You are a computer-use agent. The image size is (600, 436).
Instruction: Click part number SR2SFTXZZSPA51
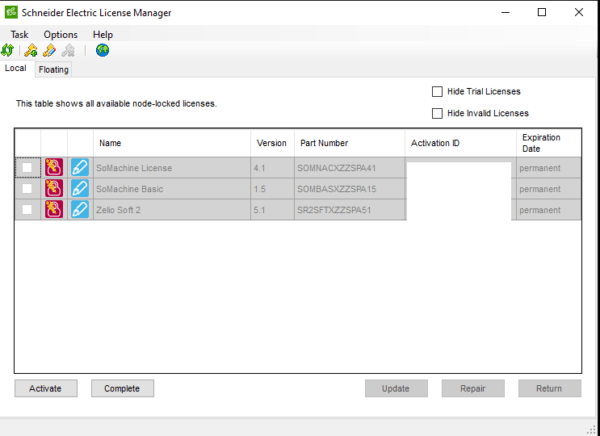pyautogui.click(x=334, y=210)
